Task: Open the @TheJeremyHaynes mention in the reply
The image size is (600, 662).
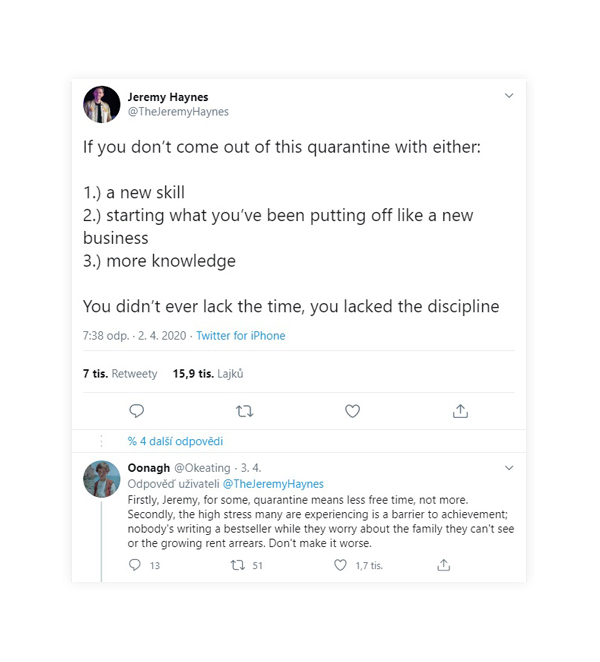Action: (273, 484)
